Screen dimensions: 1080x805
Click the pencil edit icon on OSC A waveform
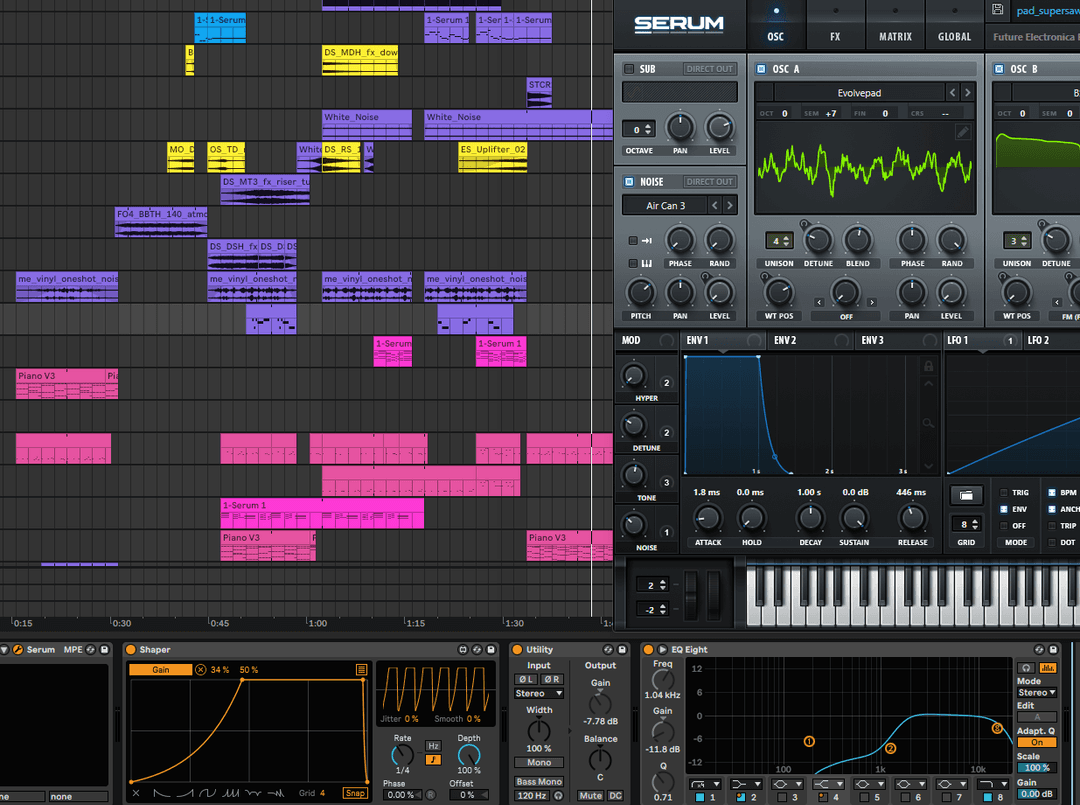tap(963, 132)
